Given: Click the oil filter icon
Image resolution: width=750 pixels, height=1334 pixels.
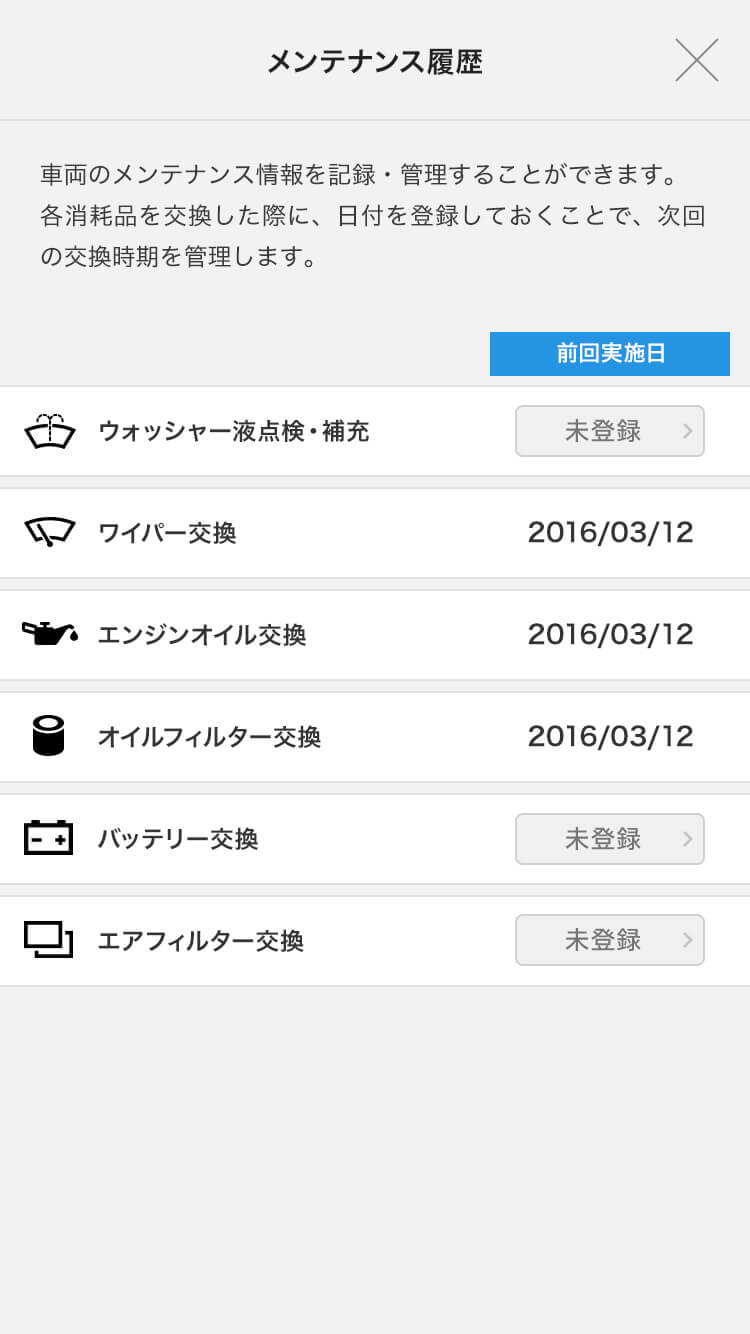Looking at the screenshot, I should click(48, 736).
